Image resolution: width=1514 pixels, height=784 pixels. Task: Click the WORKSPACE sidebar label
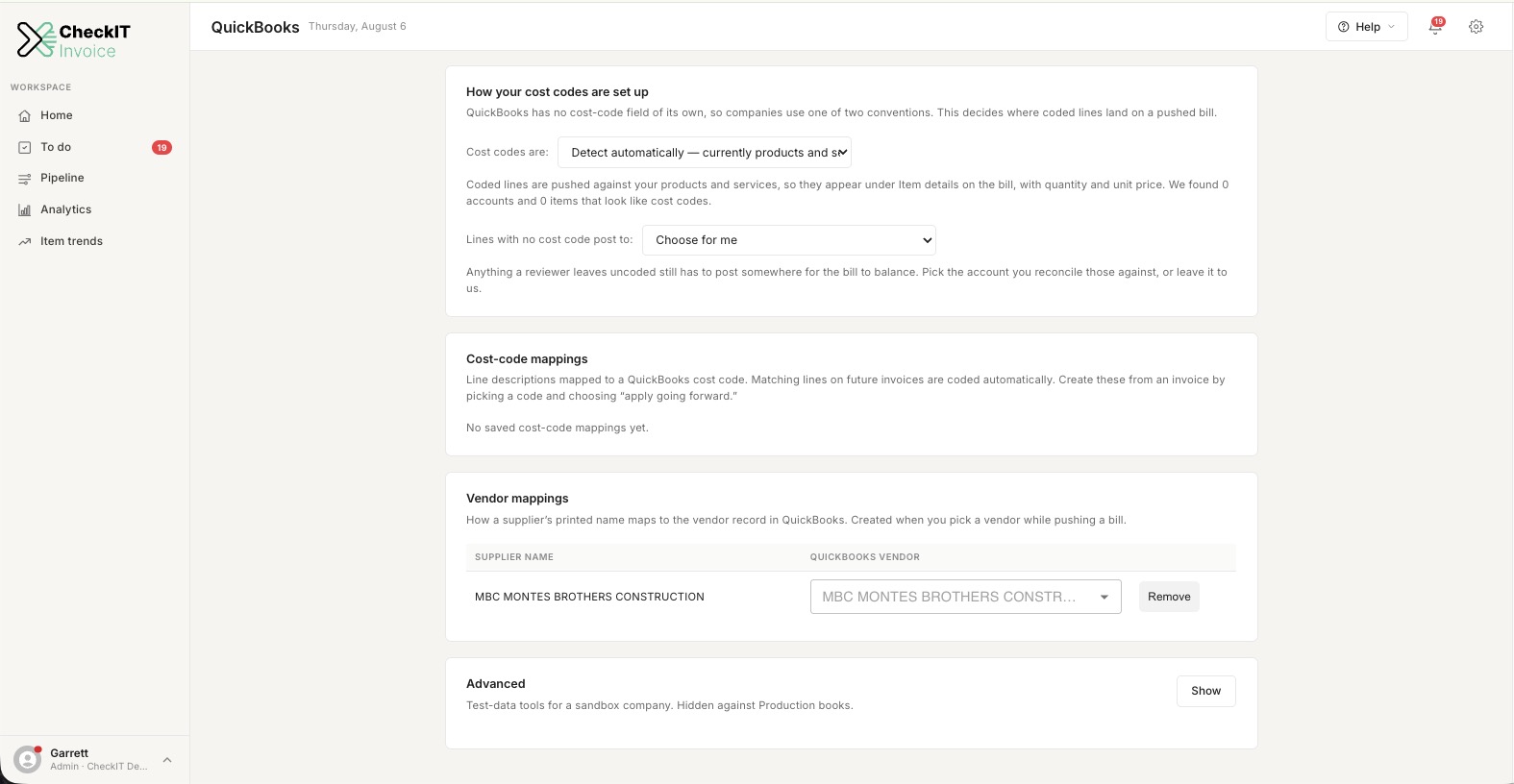pos(41,87)
